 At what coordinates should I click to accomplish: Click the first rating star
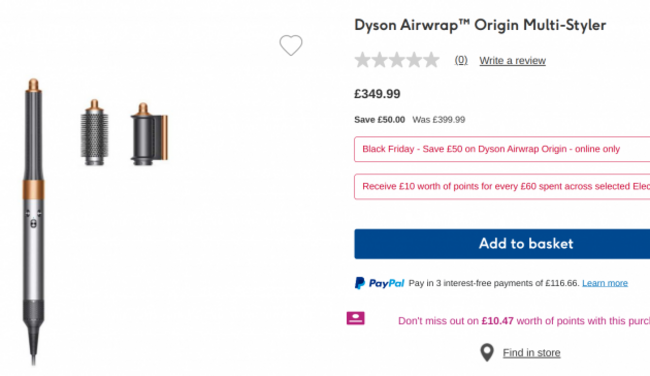363,60
